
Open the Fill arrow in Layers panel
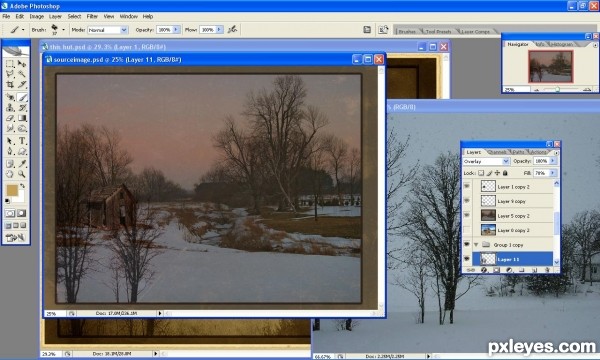coord(553,173)
